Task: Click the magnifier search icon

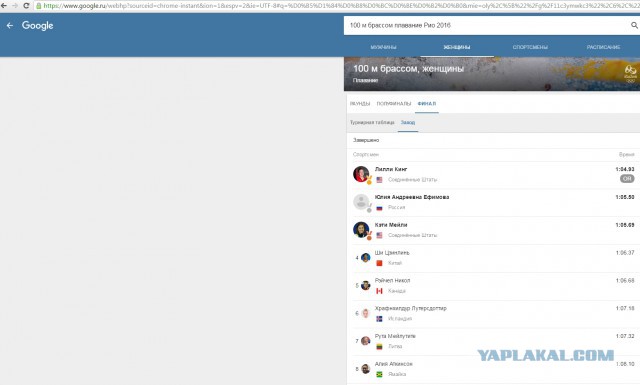Action: 634,25
